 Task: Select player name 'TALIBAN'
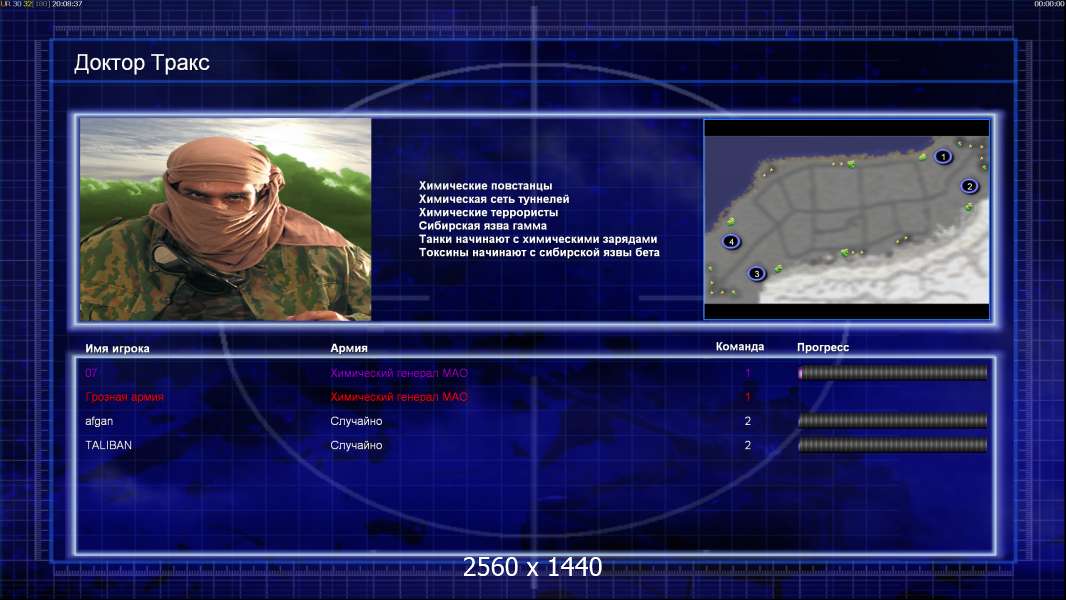[109, 445]
